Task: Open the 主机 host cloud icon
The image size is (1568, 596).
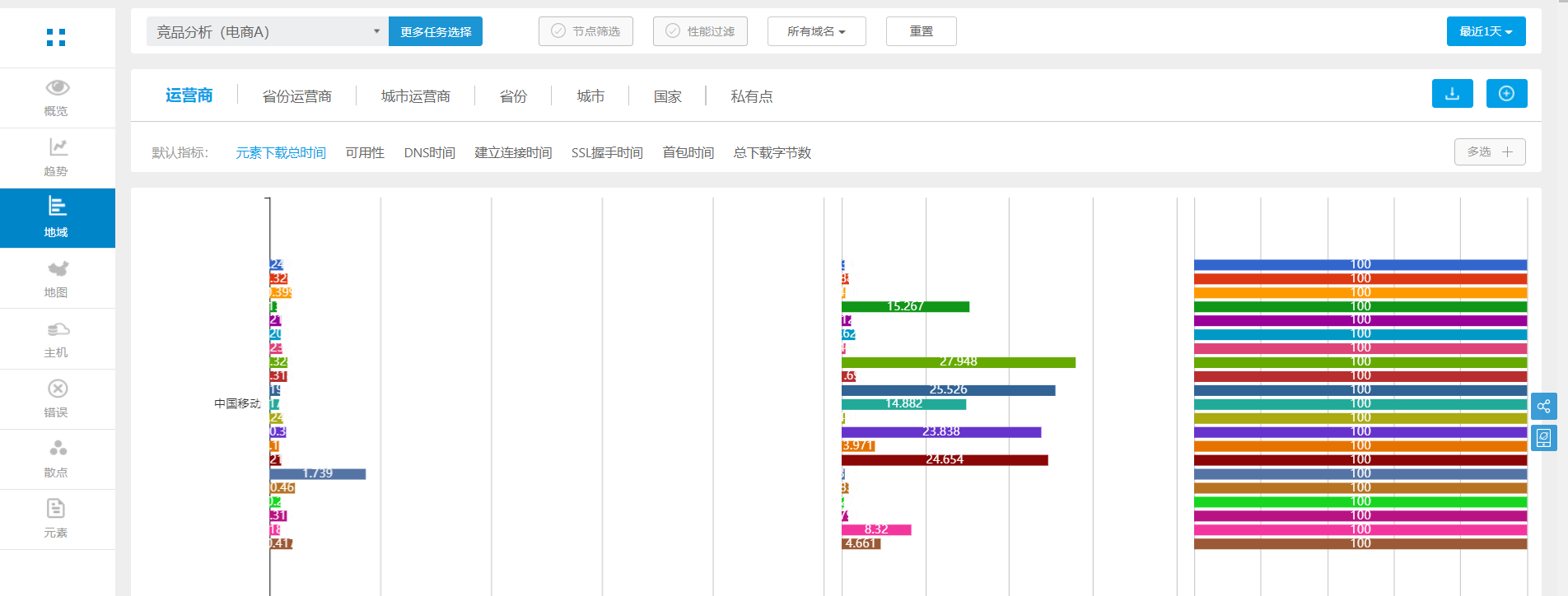Action: 57,329
